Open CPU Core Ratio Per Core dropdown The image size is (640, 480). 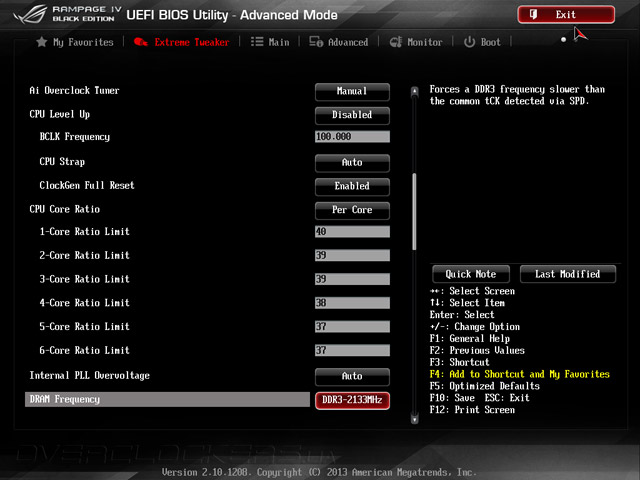click(352, 210)
